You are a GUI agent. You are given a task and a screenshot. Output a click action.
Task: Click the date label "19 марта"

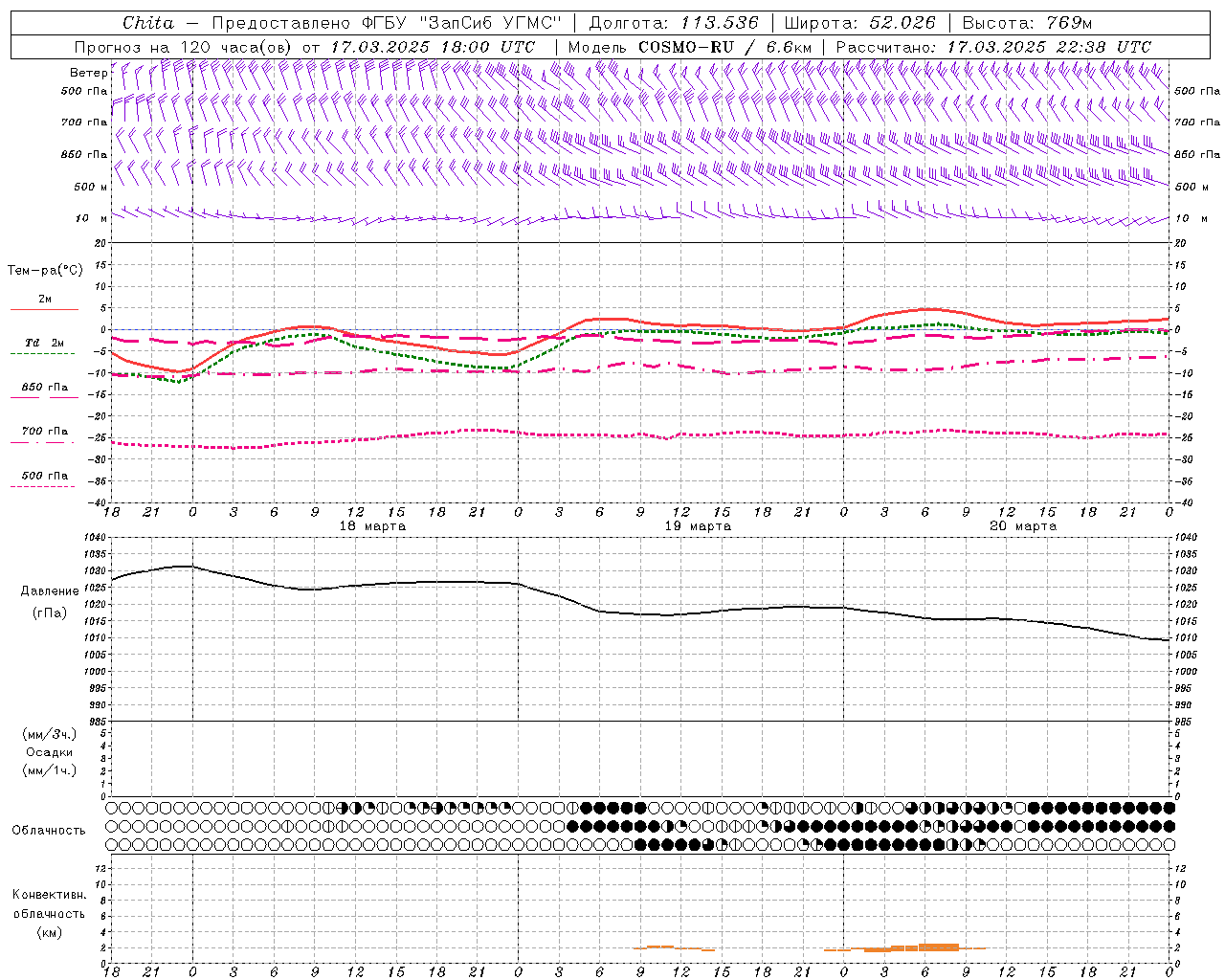tap(698, 526)
